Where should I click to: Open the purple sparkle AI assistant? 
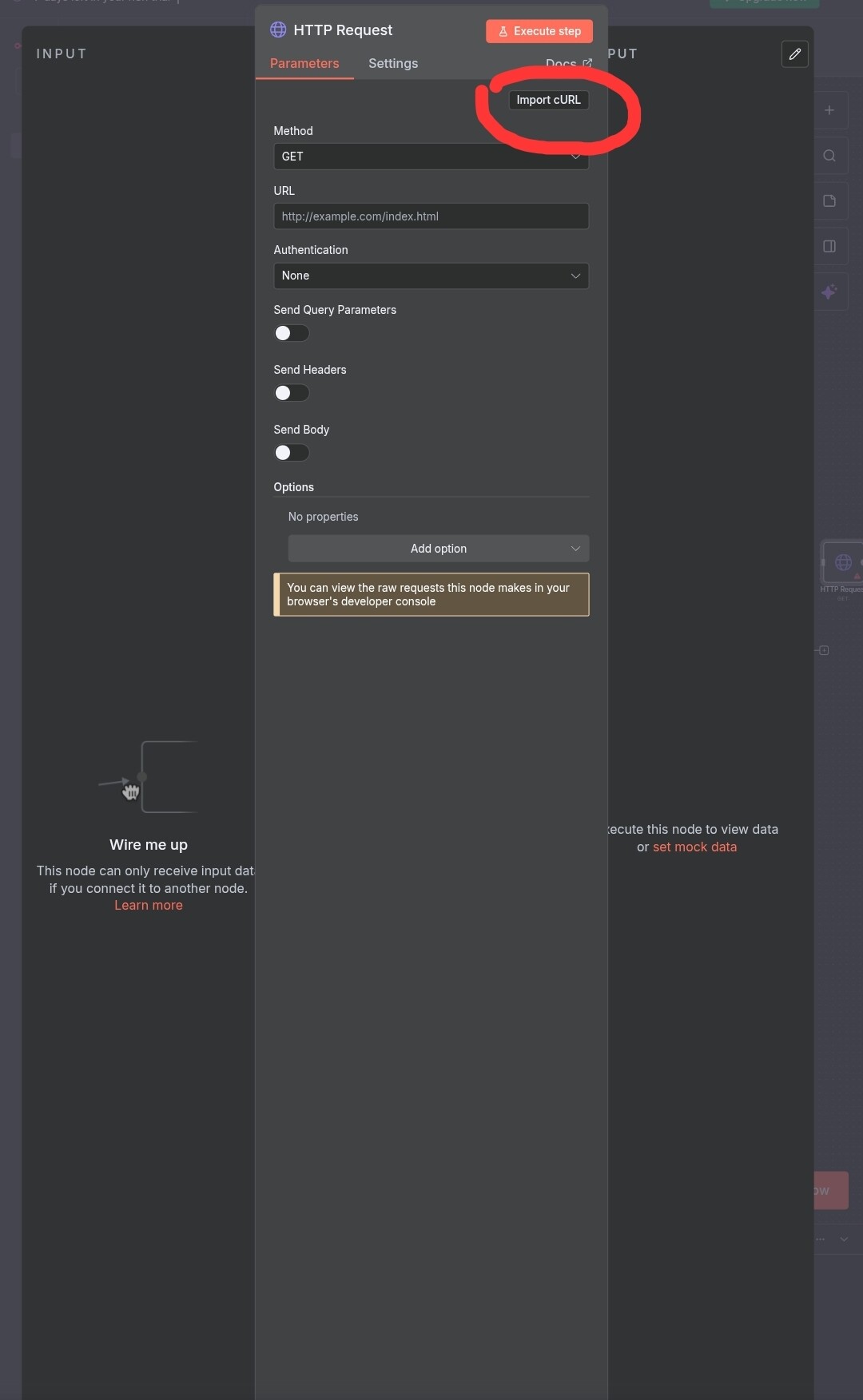coord(829,292)
